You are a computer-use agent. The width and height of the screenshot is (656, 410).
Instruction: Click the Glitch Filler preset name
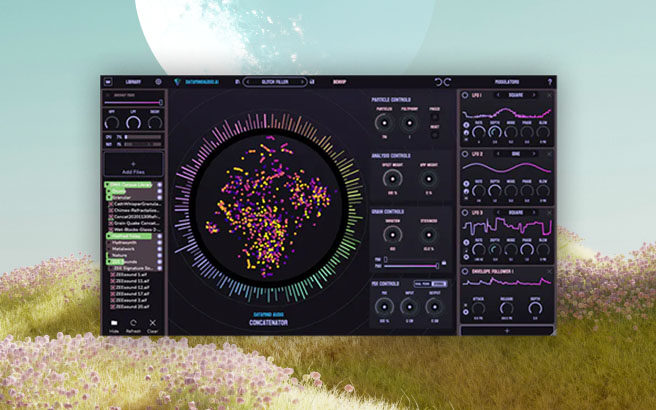pyautogui.click(x=275, y=82)
